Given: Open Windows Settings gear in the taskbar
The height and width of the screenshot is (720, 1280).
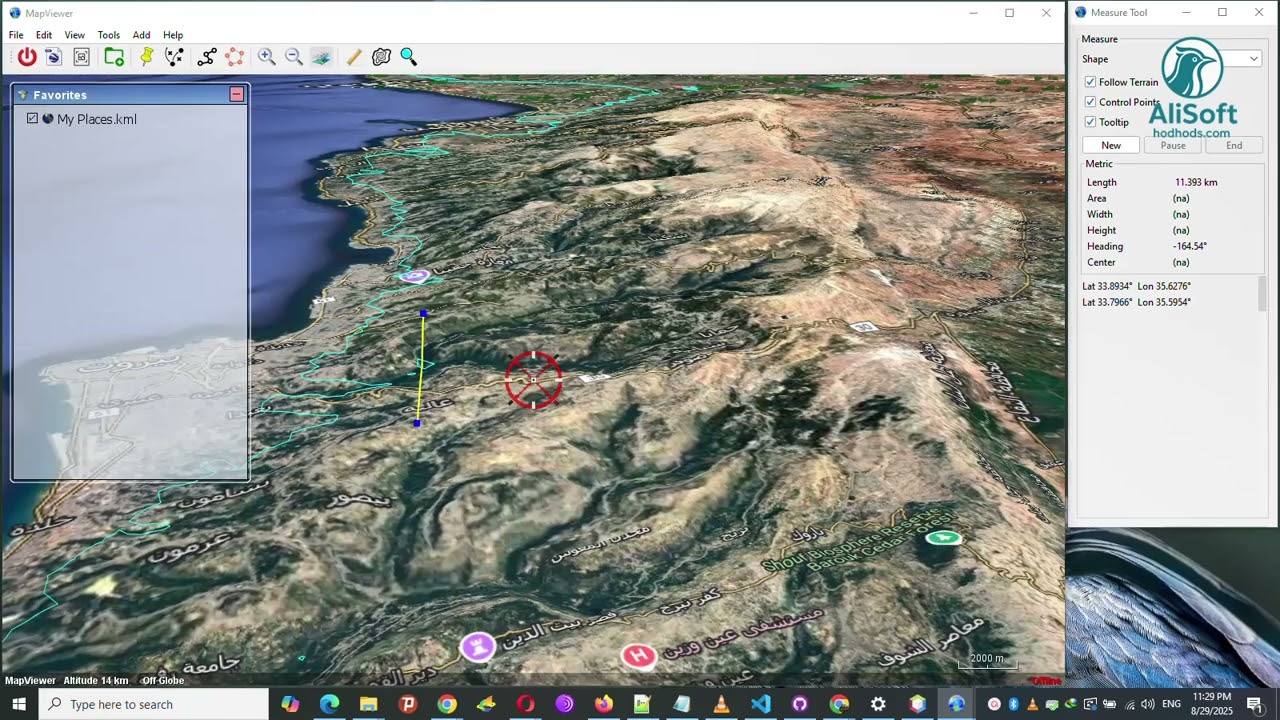Looking at the screenshot, I should click(878, 704).
